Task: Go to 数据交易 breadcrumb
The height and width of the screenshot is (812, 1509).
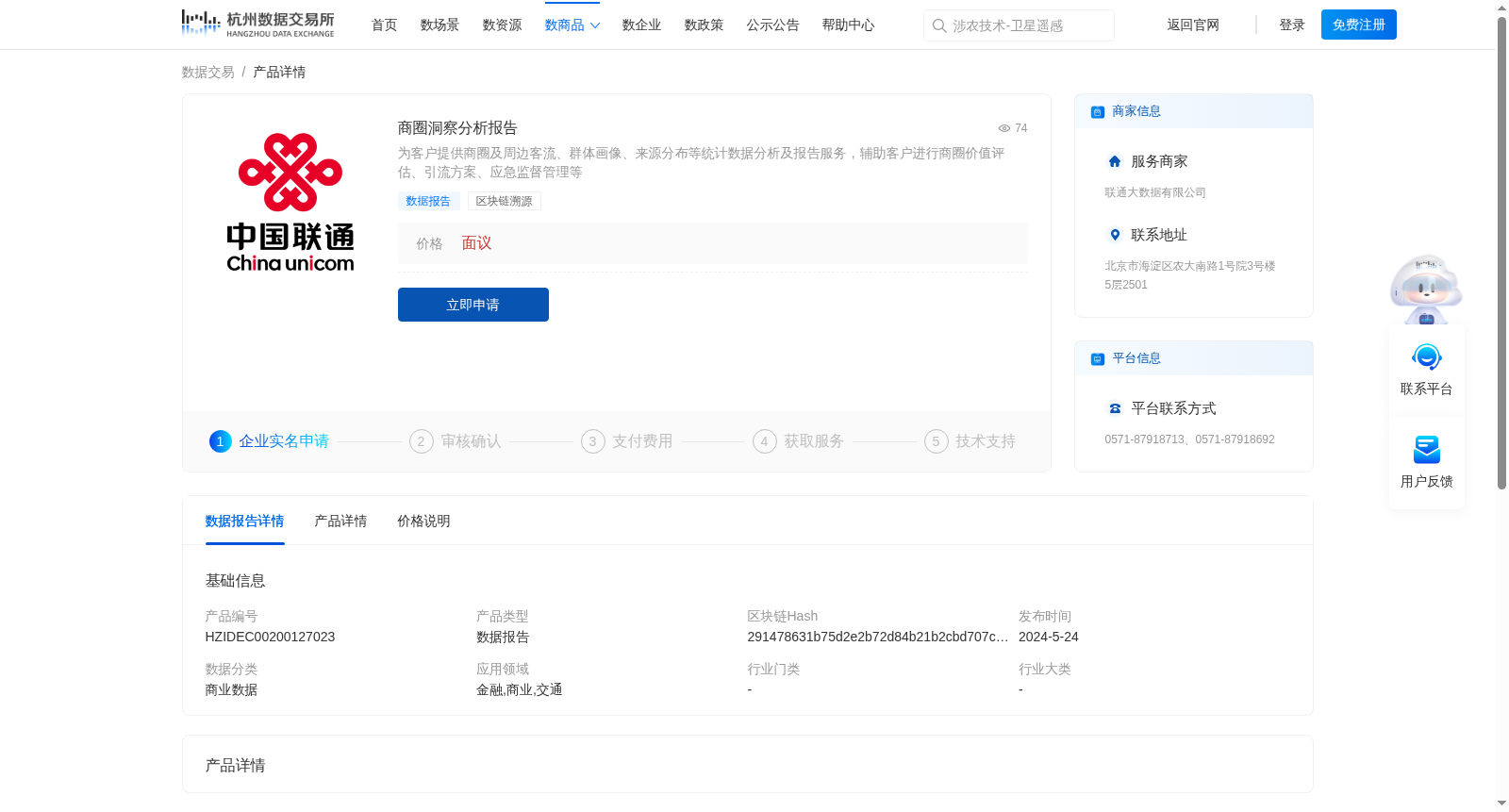Action: (208, 73)
